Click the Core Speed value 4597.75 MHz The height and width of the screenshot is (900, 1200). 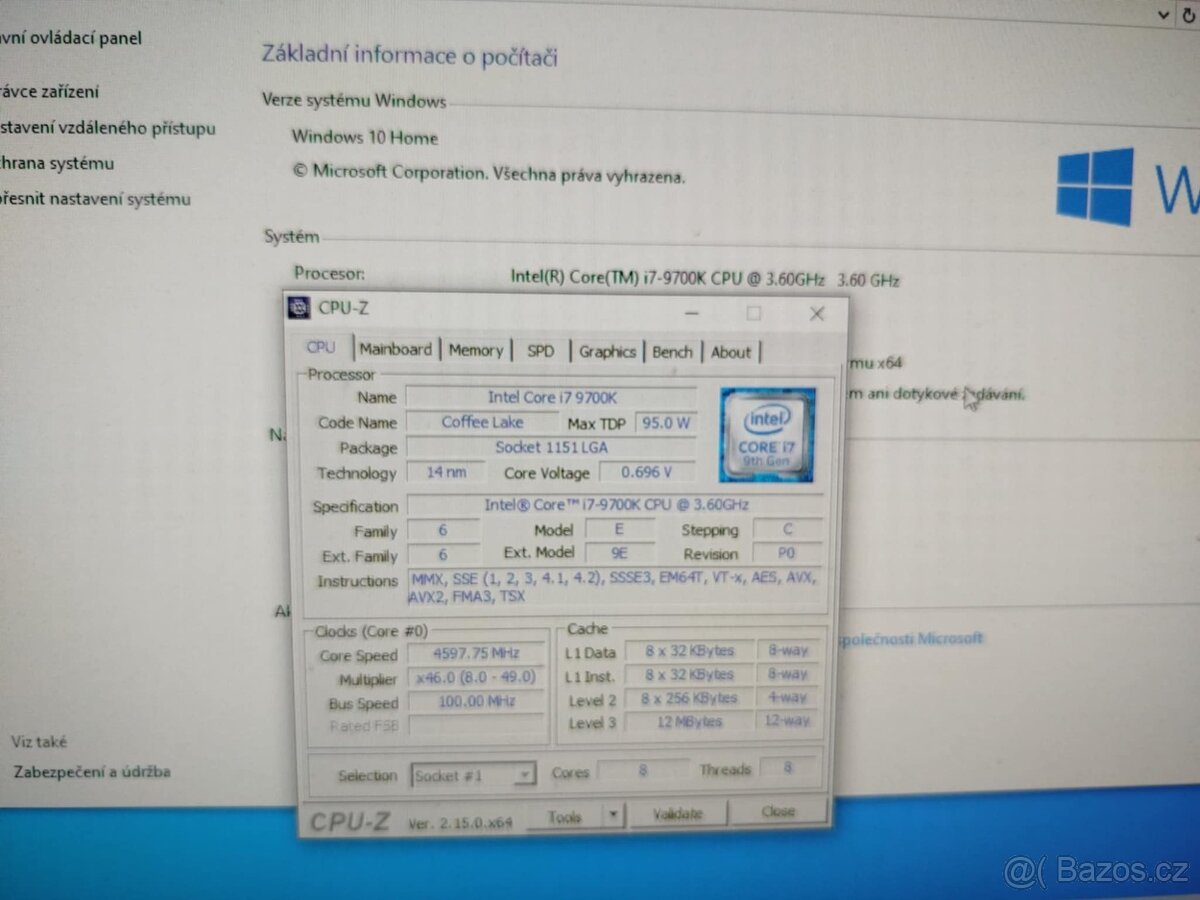(476, 654)
